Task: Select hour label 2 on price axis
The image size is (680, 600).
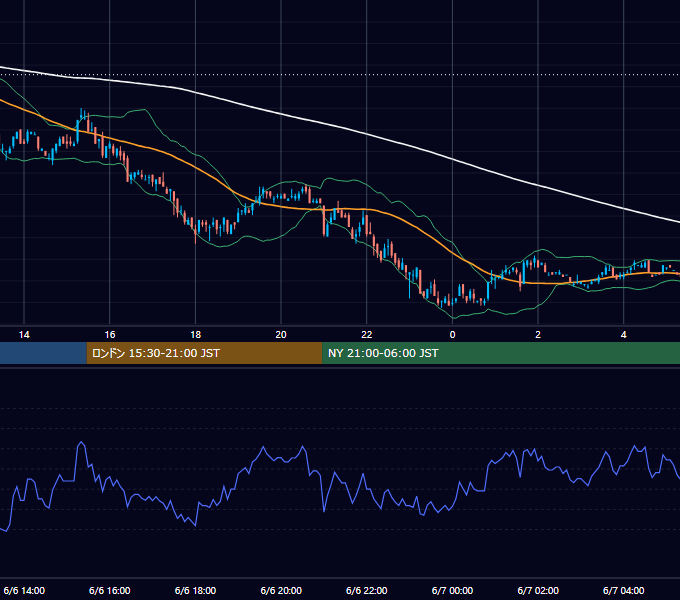Action: pos(538,335)
